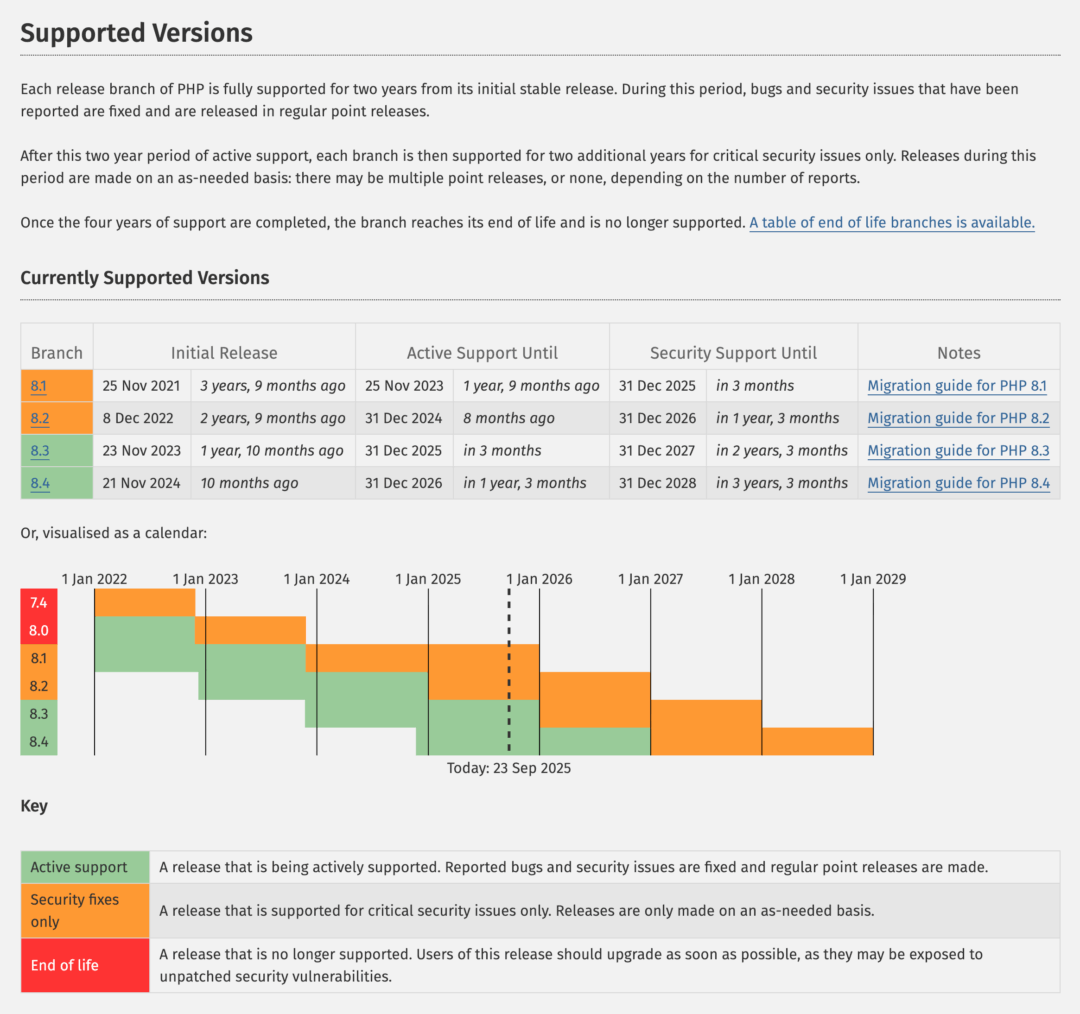Click the '1 Jan 2022' calendar date label
Screen dimensions: 1080x1014
94,579
